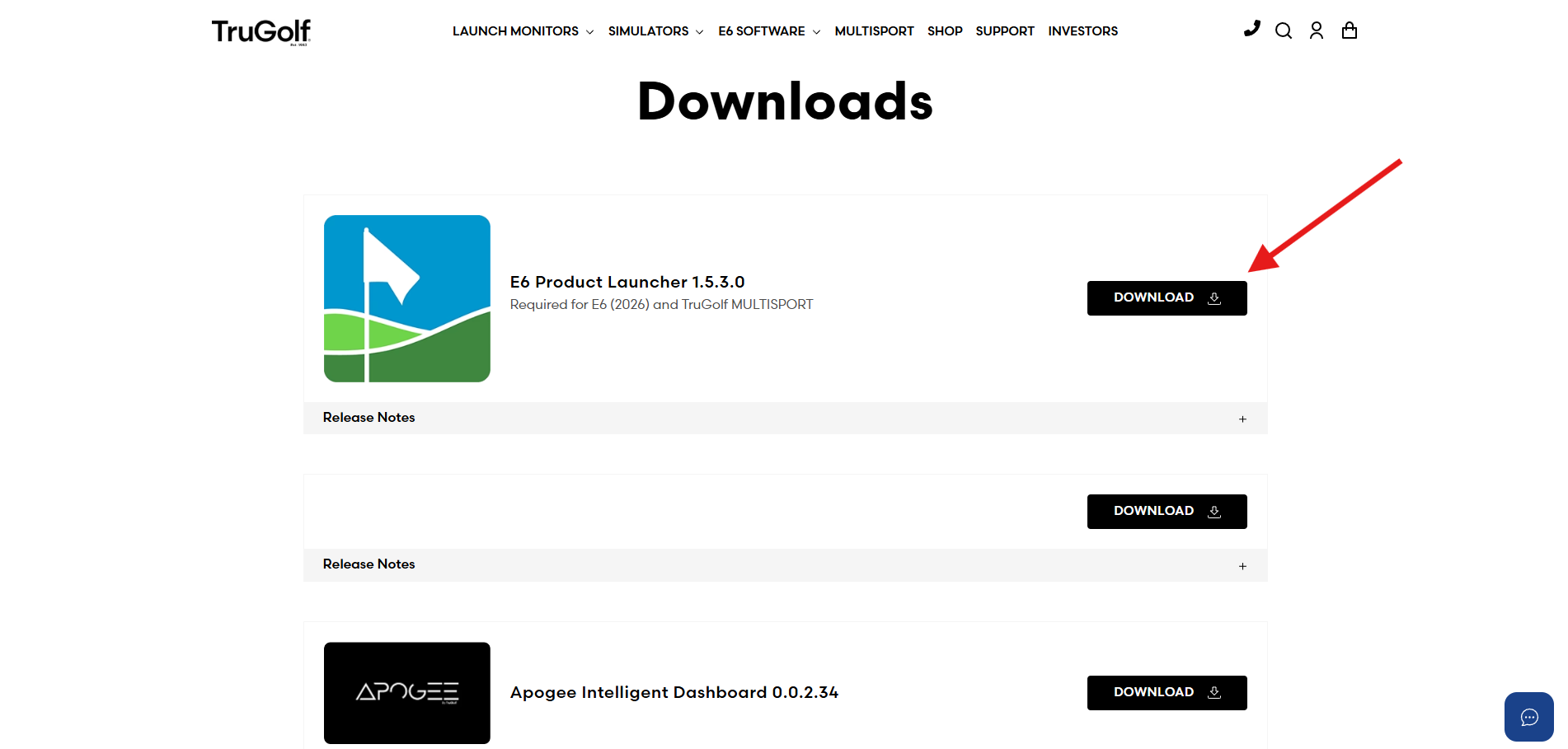Click the E6 Product Launcher 1.5.3.0 title
Screen dimensions: 1568x749
click(x=627, y=282)
